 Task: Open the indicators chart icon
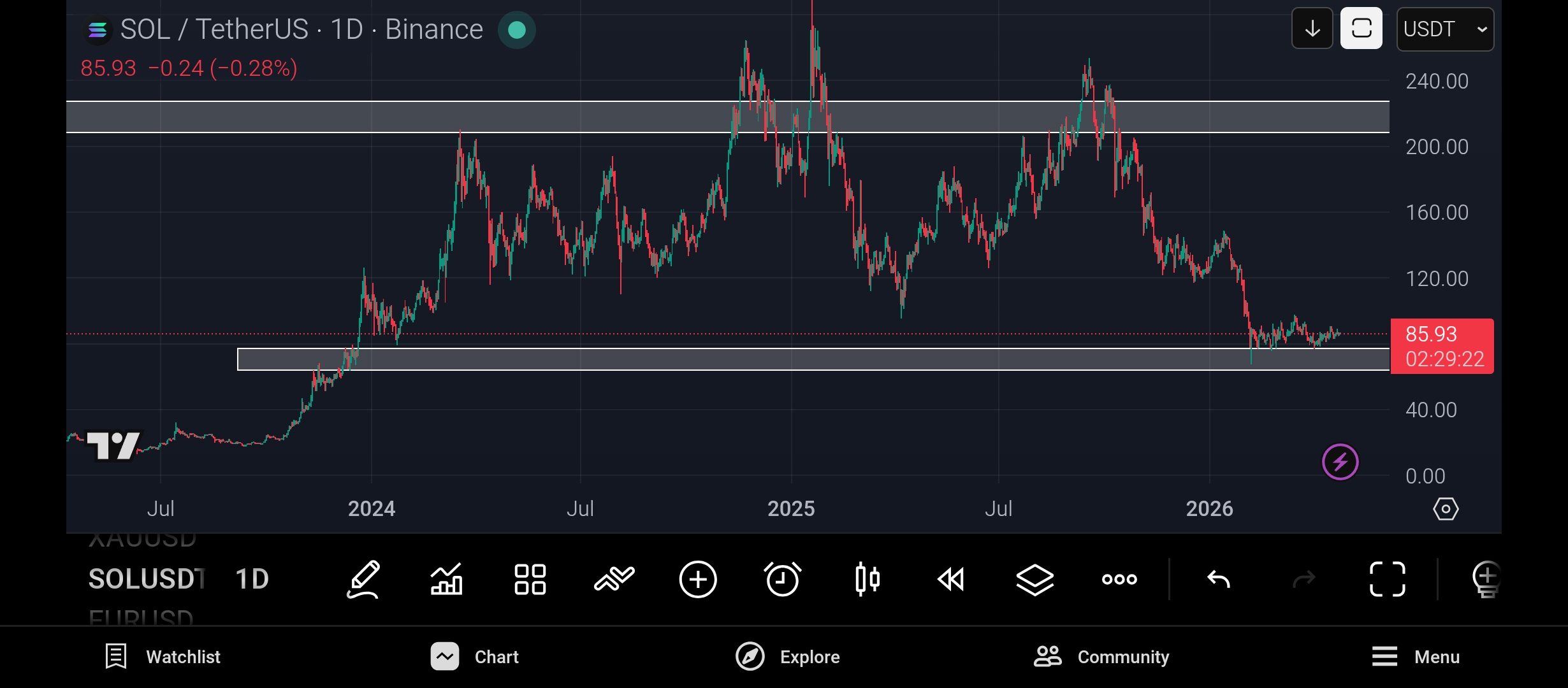[x=446, y=579]
